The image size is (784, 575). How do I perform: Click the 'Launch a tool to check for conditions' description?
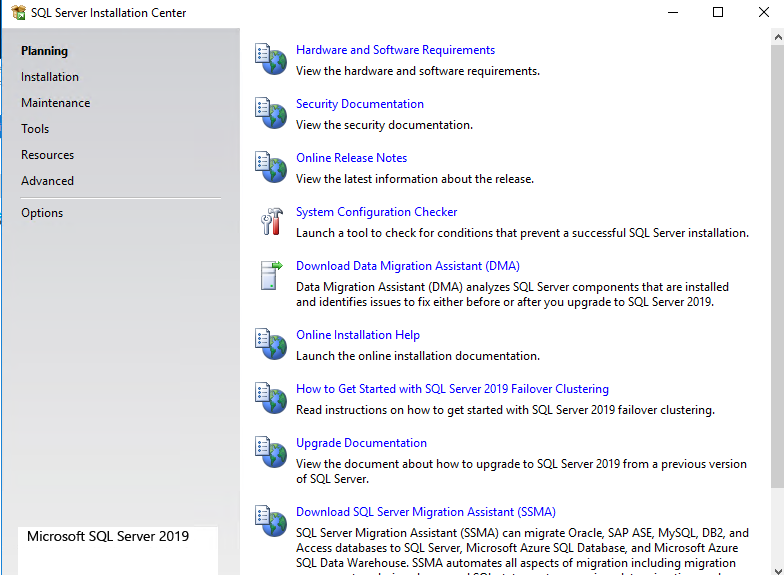pos(522,233)
